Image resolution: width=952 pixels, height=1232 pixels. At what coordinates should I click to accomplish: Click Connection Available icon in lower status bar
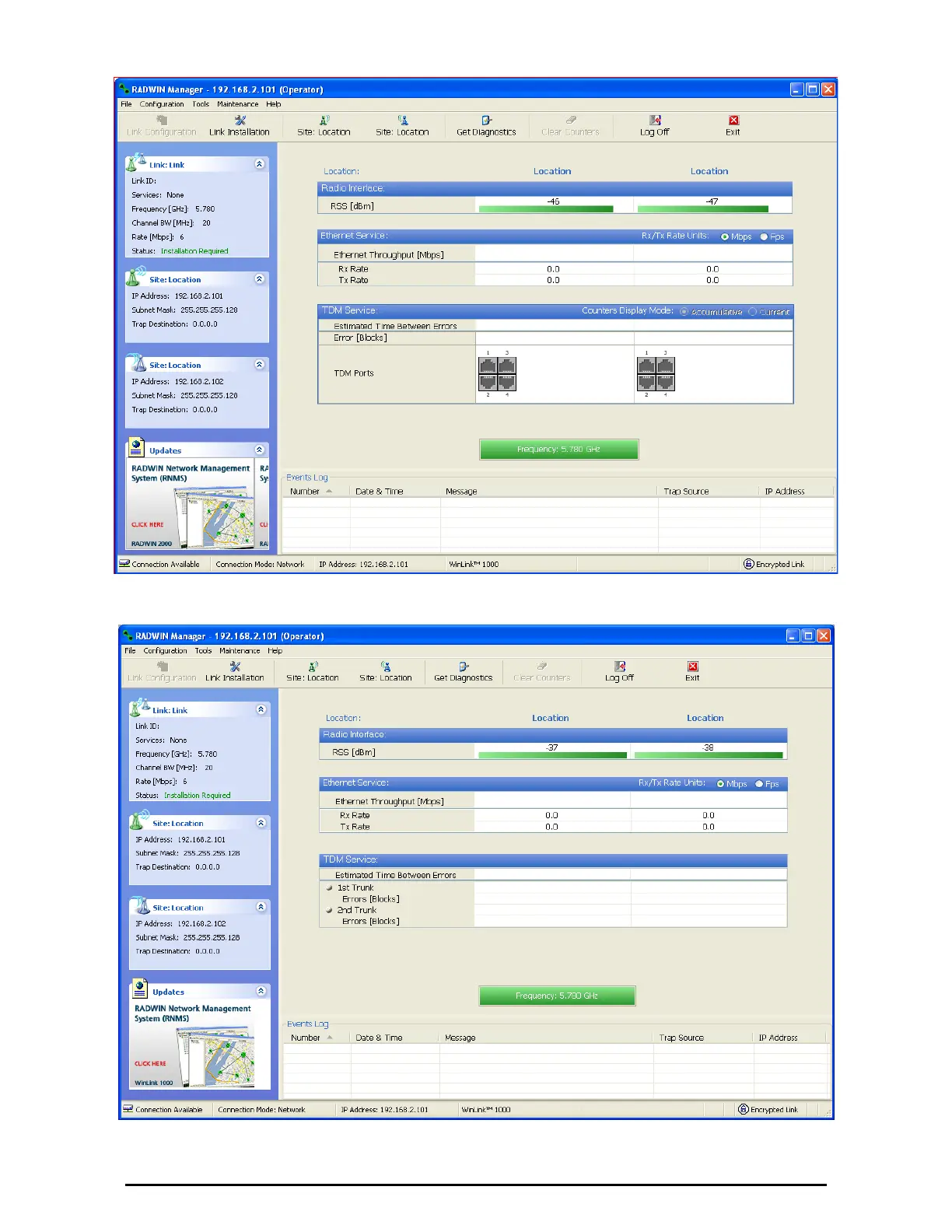[x=128, y=1109]
